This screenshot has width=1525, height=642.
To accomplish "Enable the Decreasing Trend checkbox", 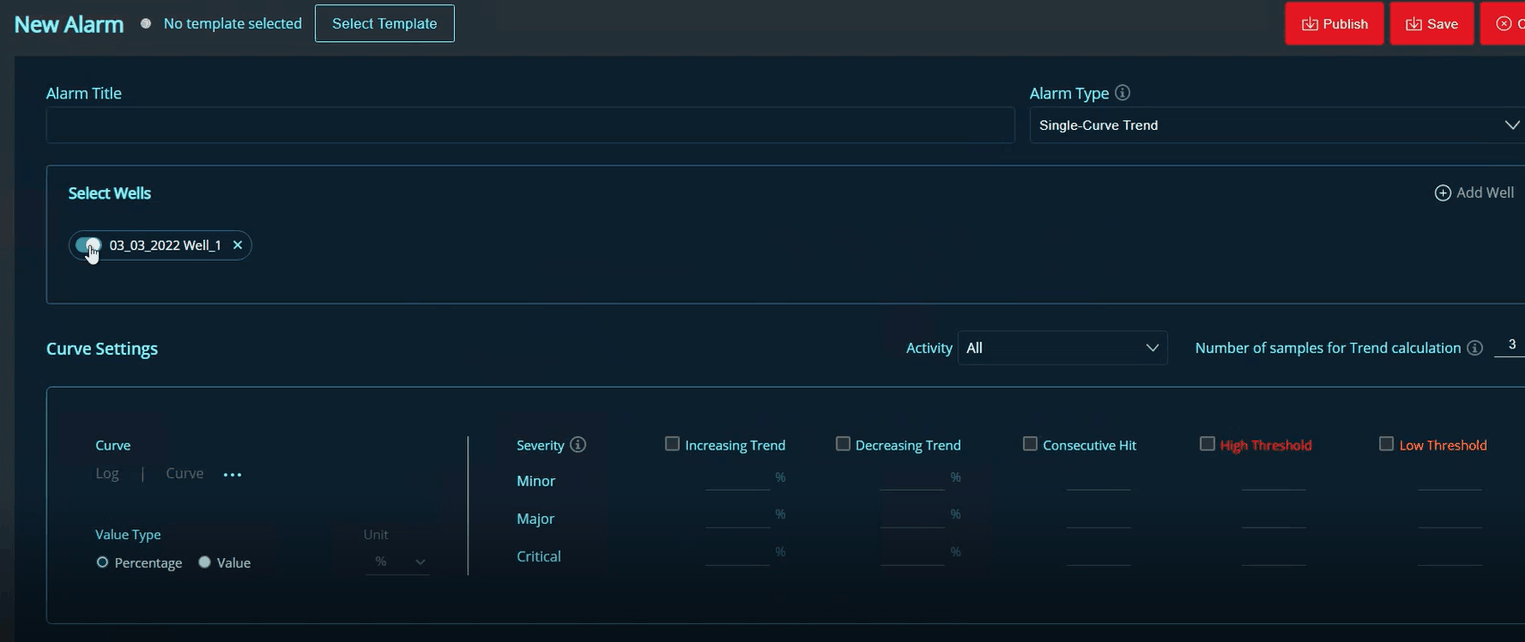I will tap(843, 444).
